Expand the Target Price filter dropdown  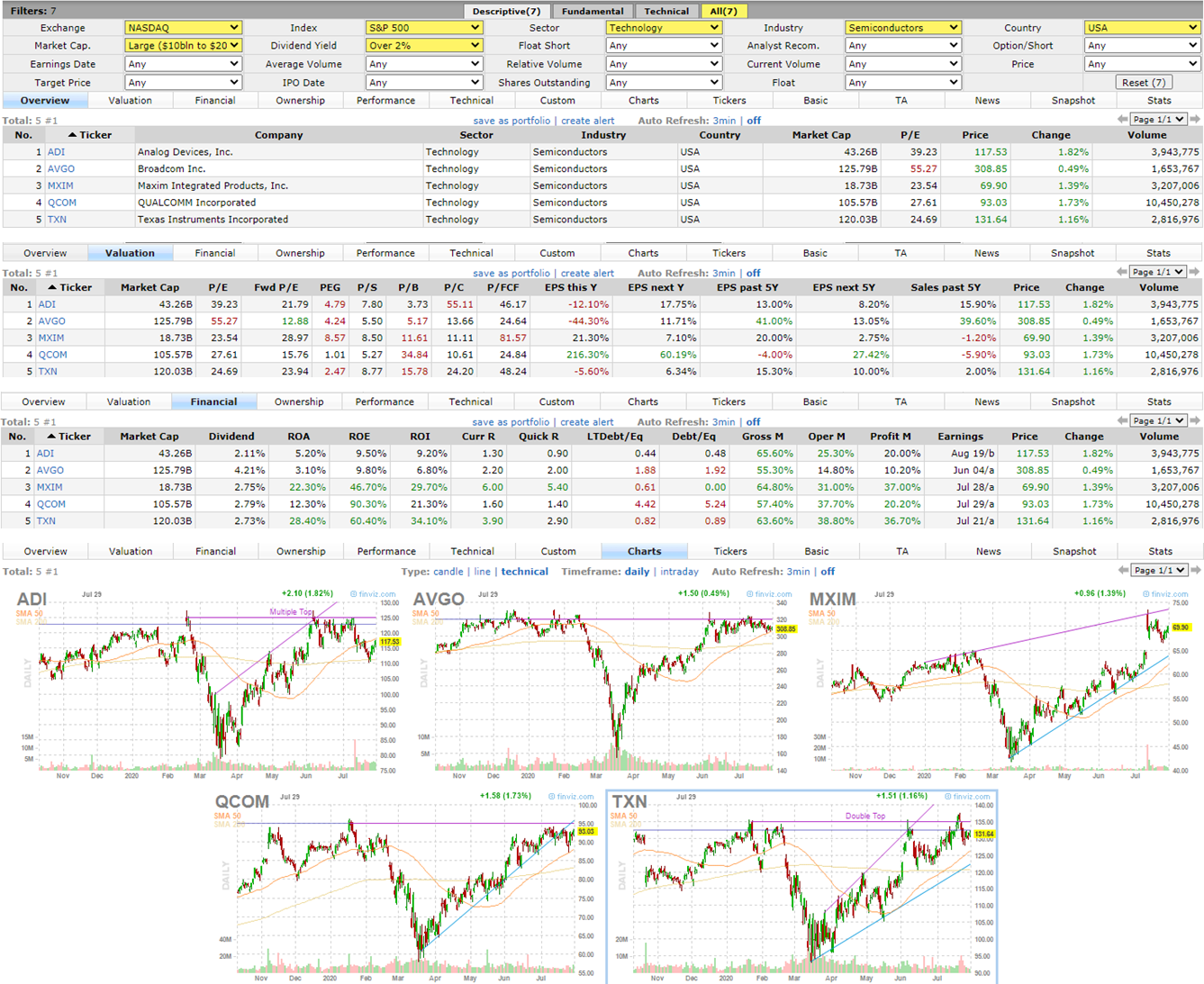pyautogui.click(x=183, y=82)
